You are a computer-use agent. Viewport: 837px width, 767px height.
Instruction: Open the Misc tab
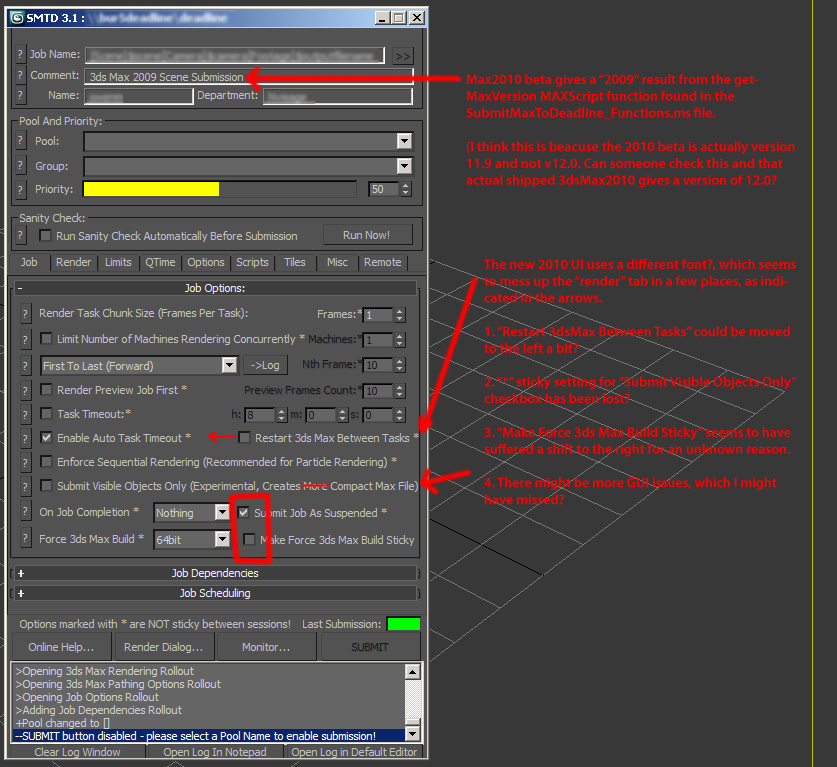click(x=337, y=262)
